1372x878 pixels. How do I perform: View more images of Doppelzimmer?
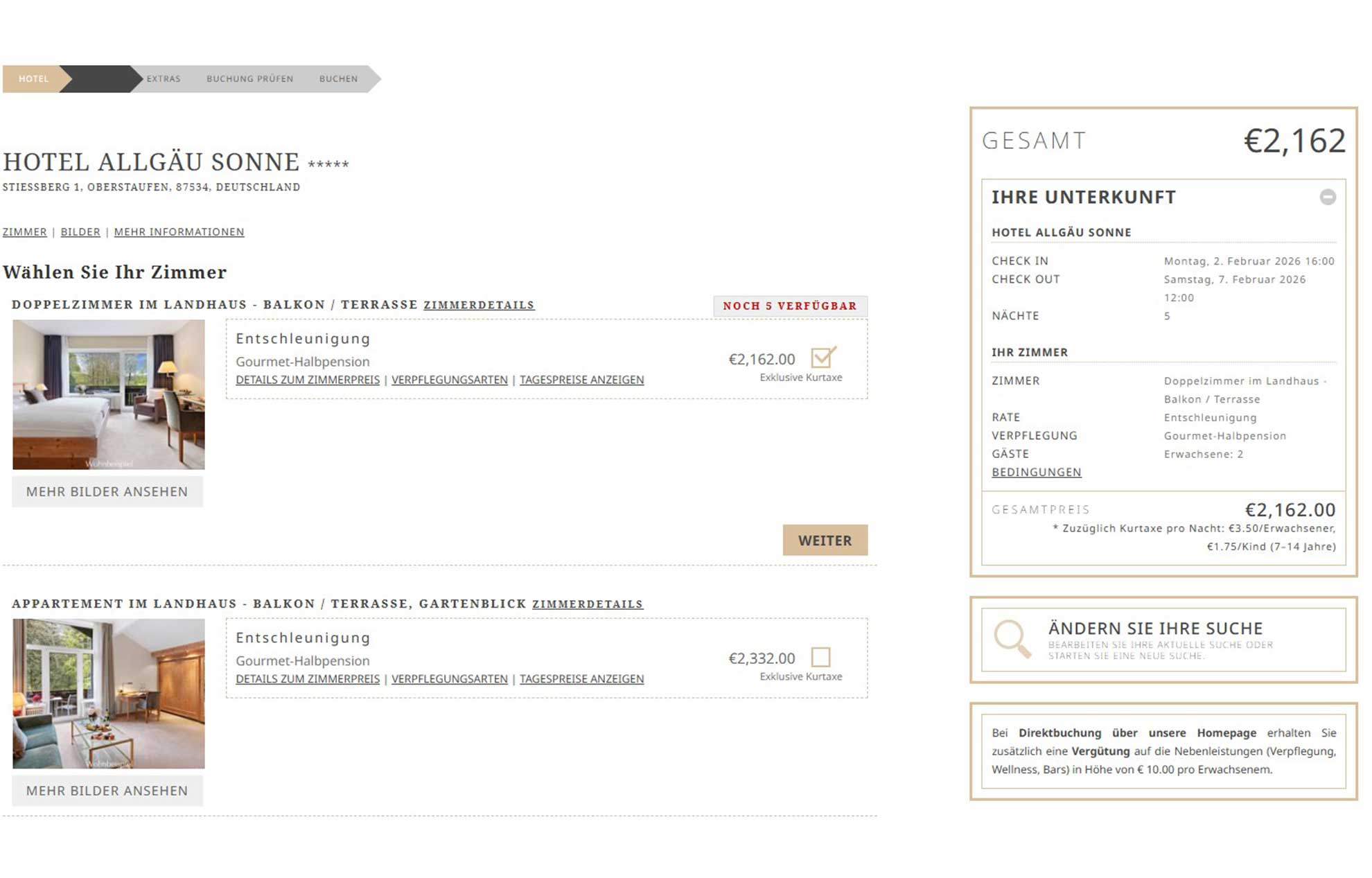coord(107,492)
